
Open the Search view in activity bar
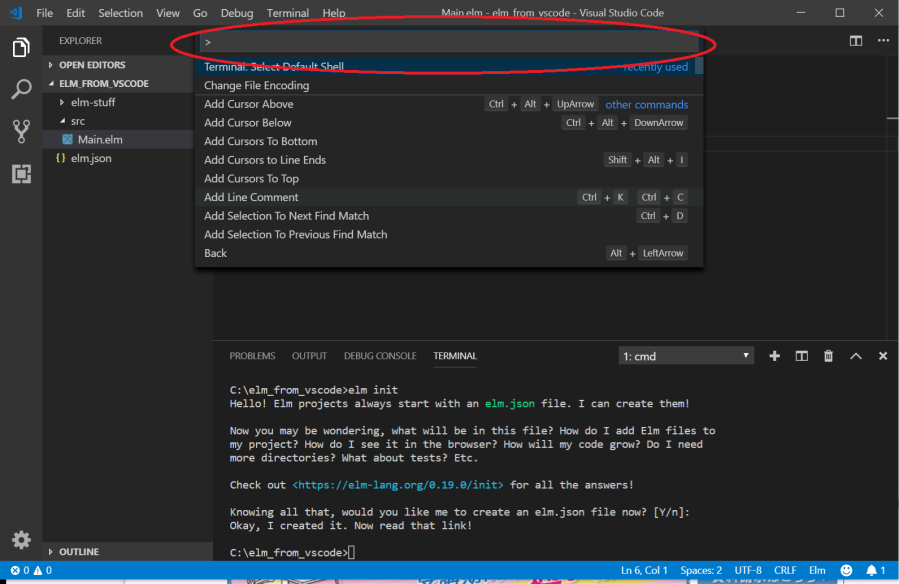point(20,90)
